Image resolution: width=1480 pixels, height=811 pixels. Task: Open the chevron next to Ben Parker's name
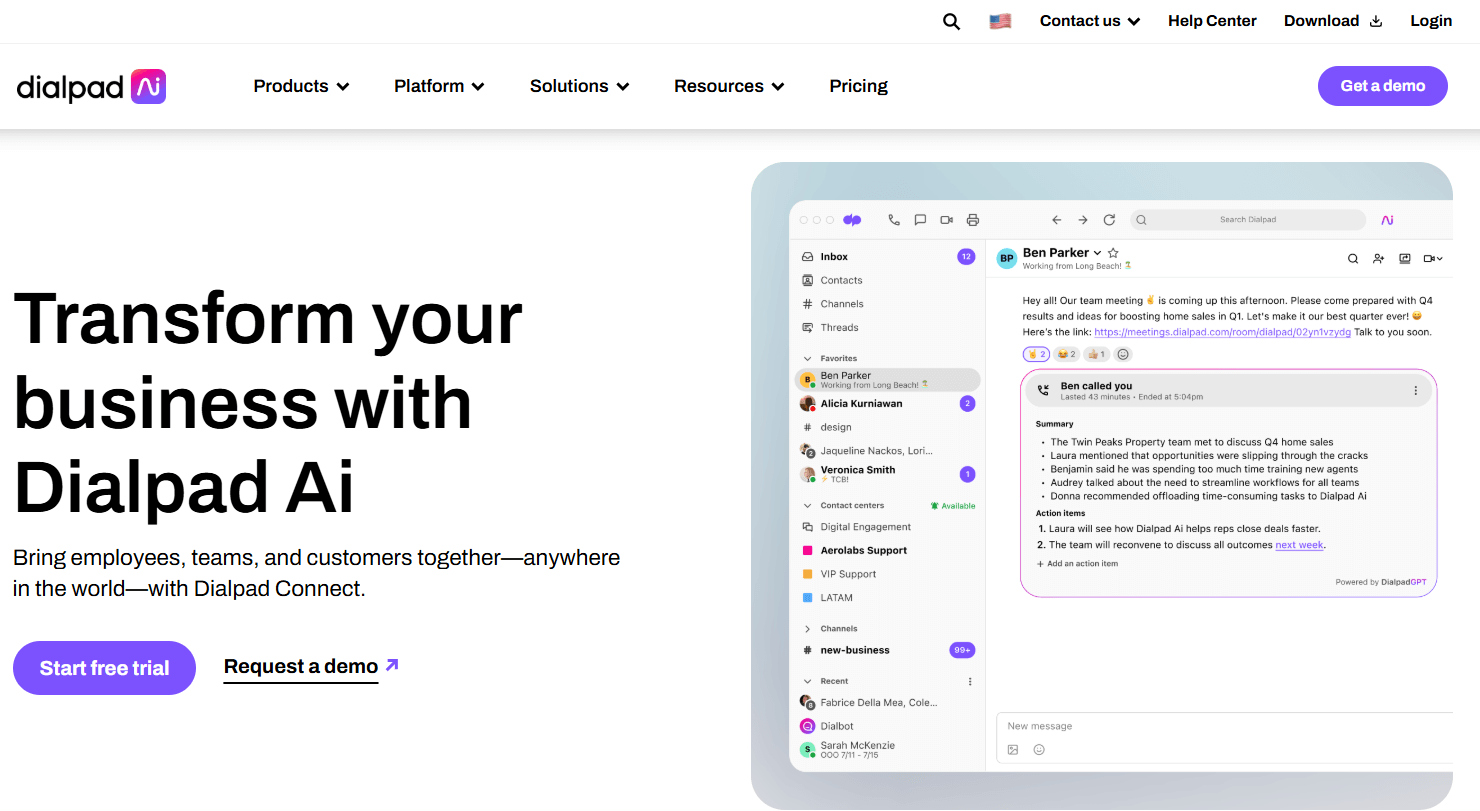pyautogui.click(x=1097, y=253)
